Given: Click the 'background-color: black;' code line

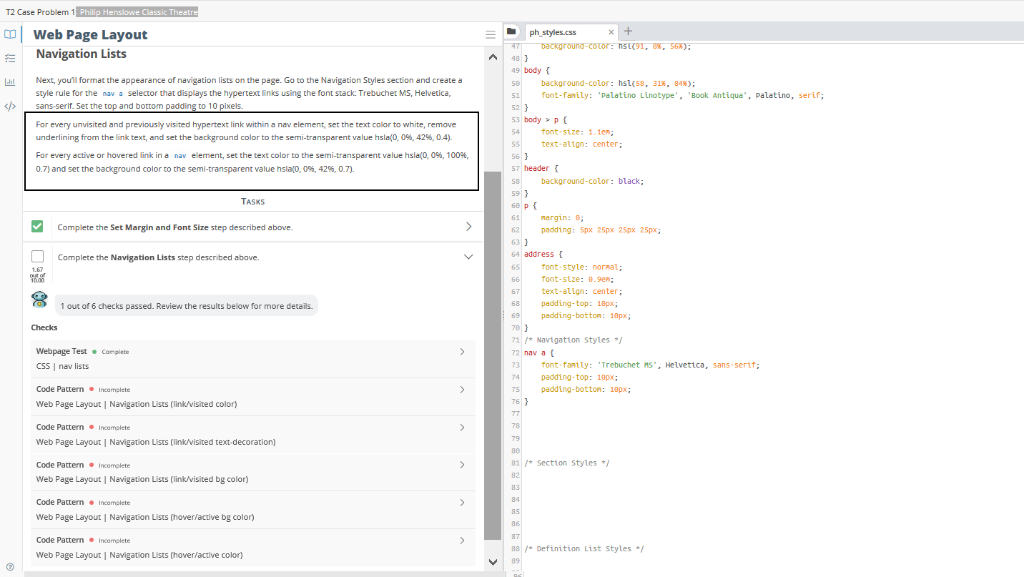Looking at the screenshot, I should click(x=592, y=181).
